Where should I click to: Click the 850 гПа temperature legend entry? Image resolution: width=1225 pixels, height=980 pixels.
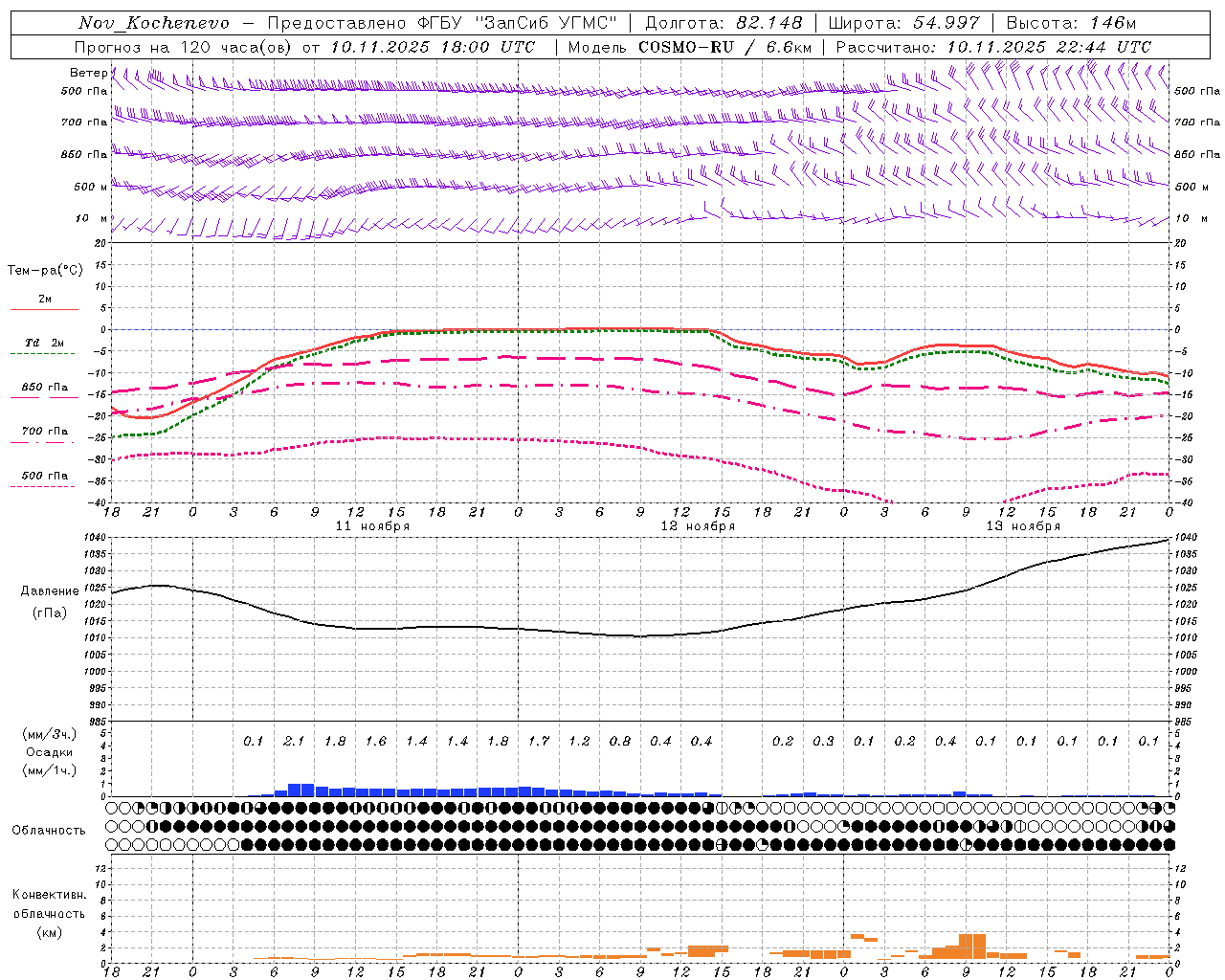45,388
